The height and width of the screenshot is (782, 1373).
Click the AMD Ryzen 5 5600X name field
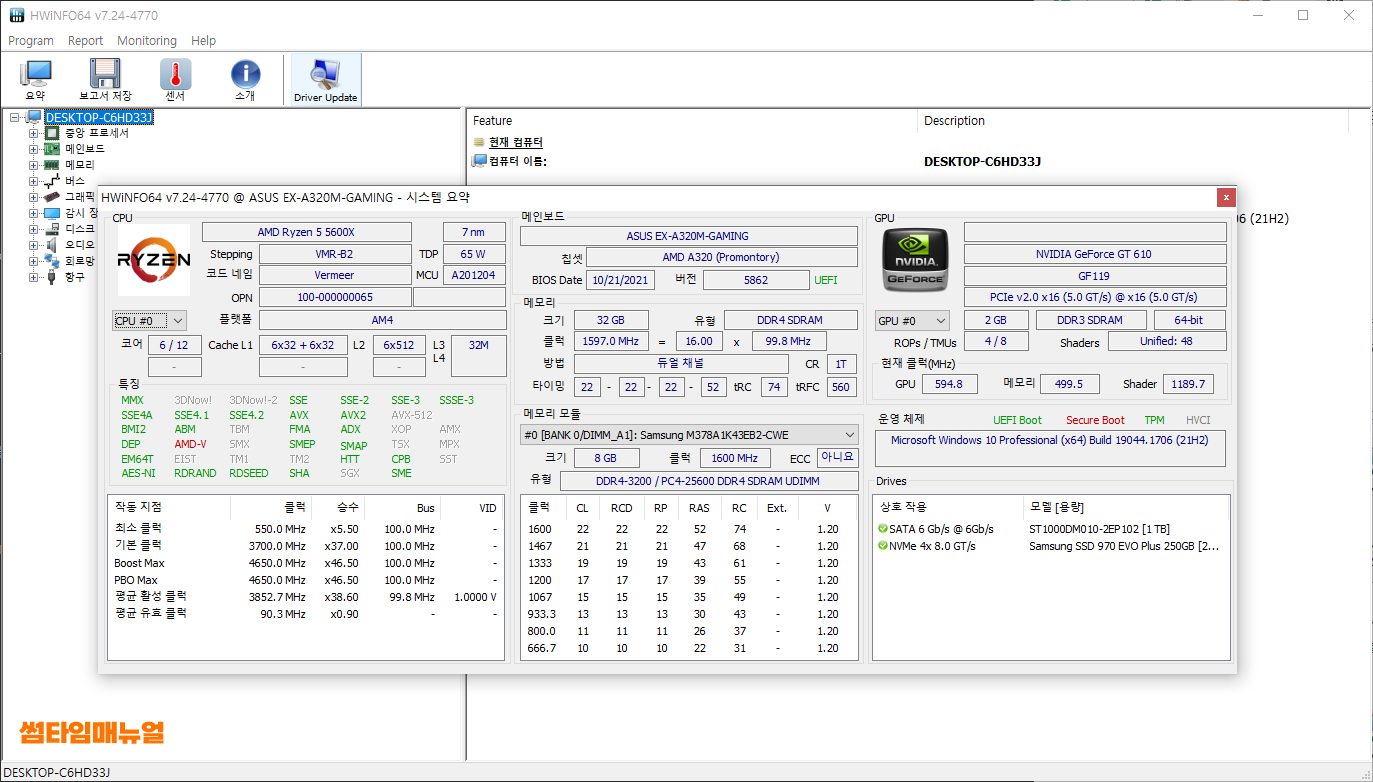pos(306,232)
